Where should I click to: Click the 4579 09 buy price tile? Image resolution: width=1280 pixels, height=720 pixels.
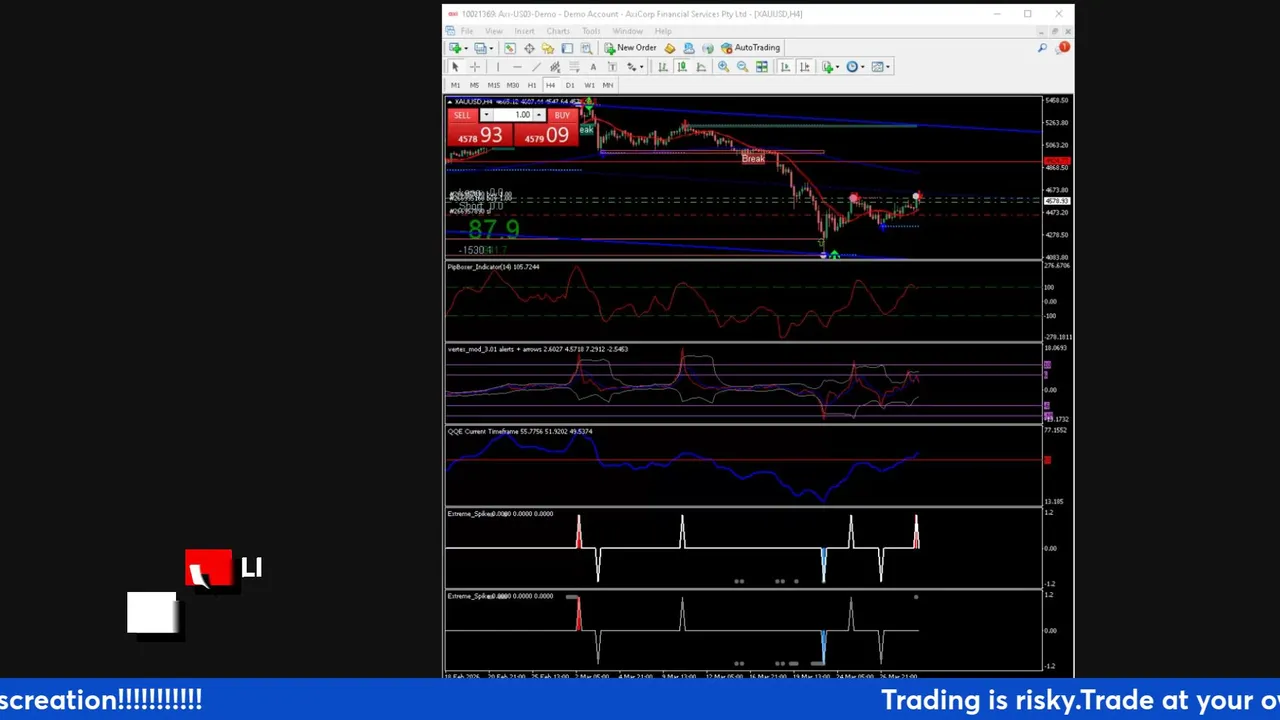[x=546, y=135]
